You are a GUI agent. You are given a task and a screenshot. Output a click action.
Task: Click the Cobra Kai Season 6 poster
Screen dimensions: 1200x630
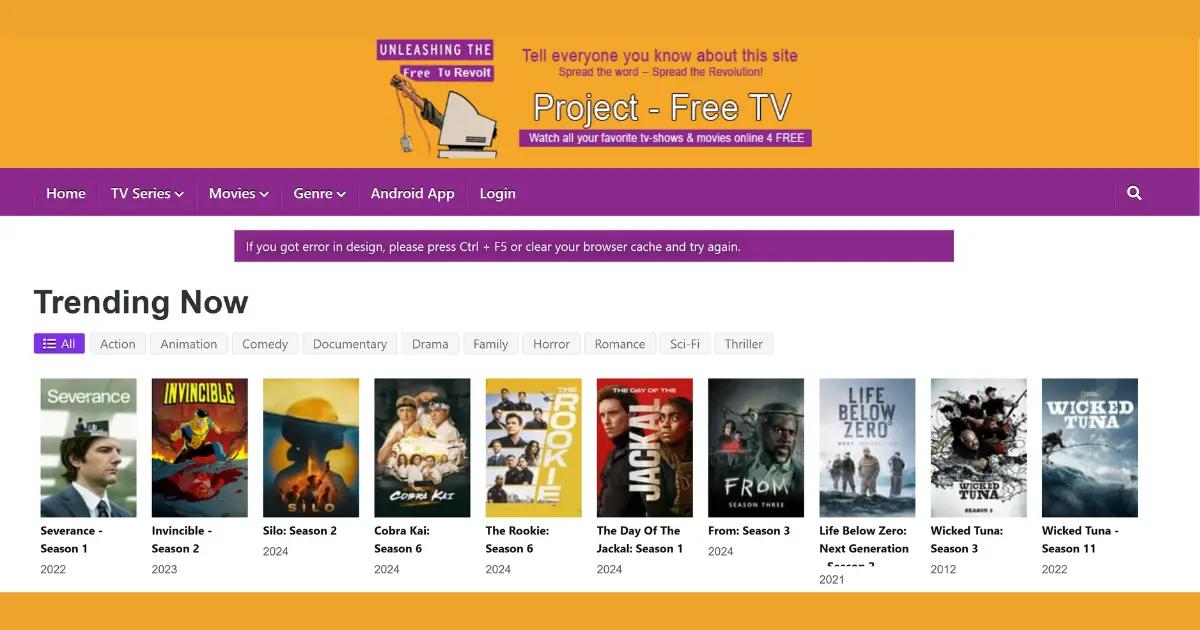[422, 447]
